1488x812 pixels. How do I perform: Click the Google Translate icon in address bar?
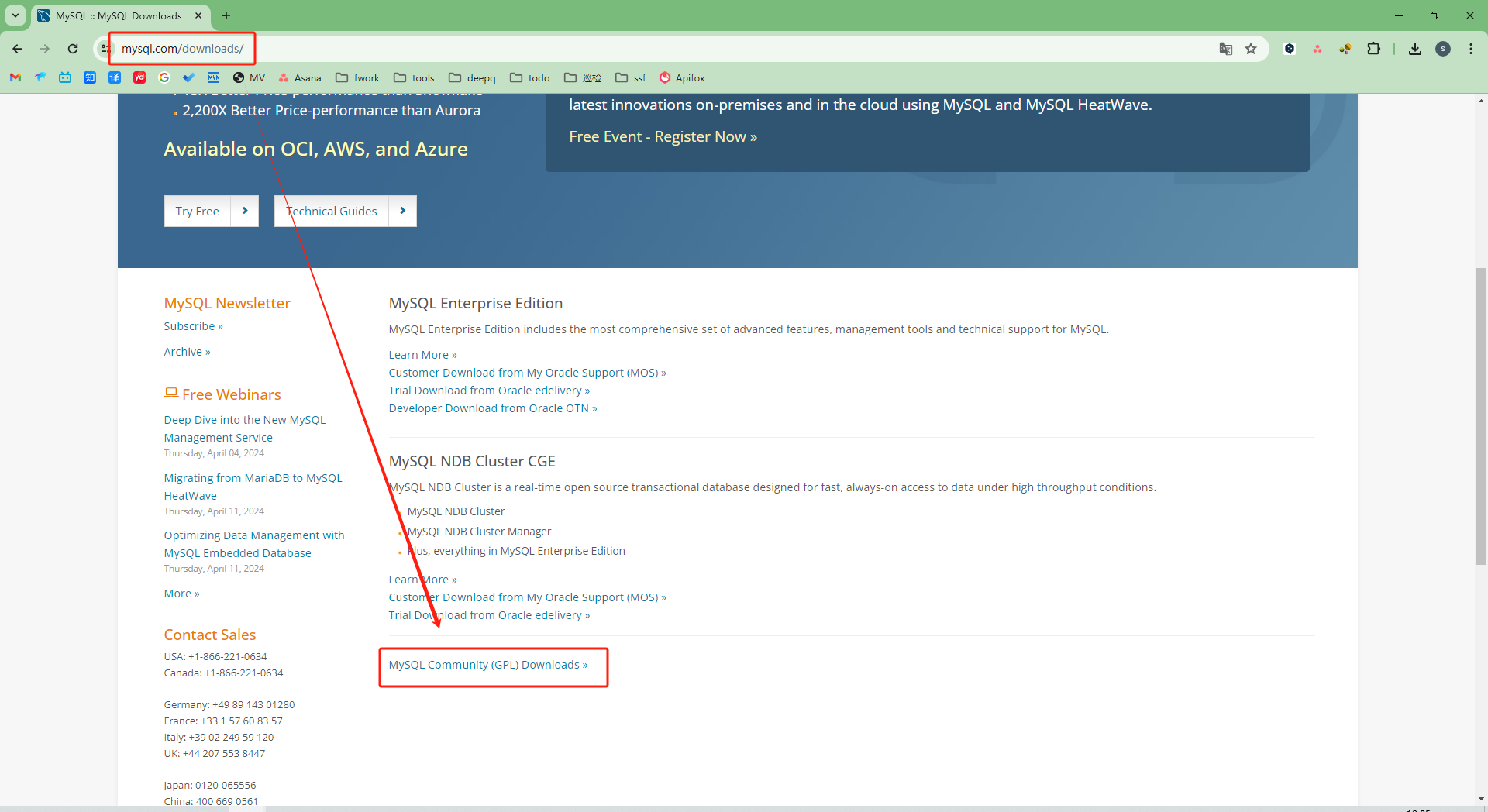[x=1226, y=49]
